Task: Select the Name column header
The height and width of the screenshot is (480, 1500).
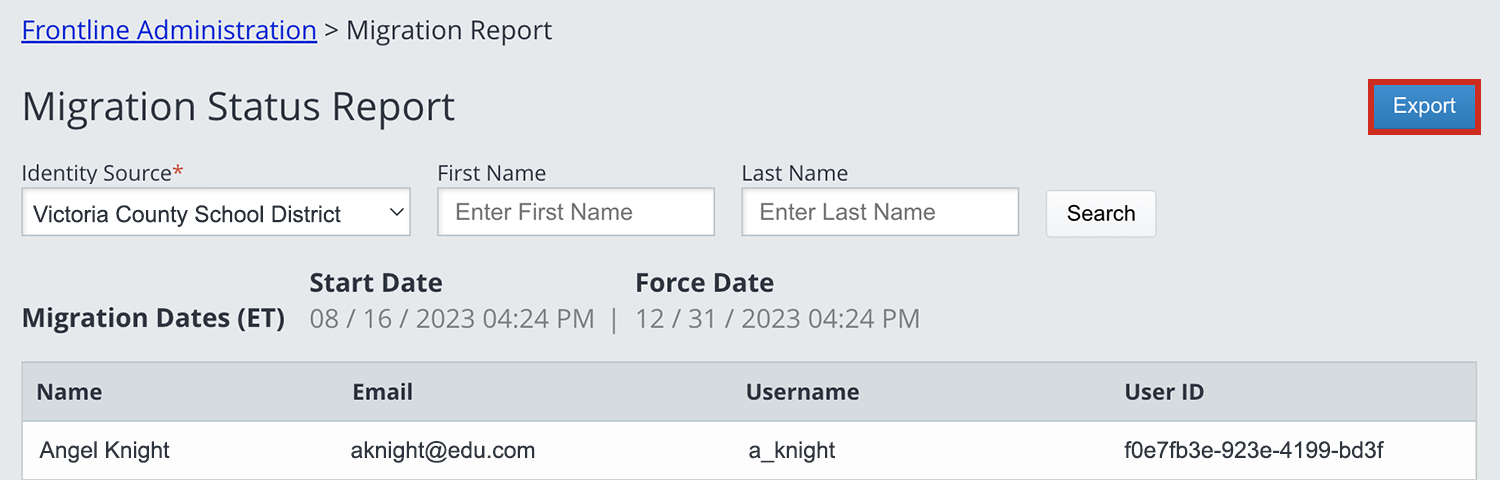Action: tap(69, 392)
